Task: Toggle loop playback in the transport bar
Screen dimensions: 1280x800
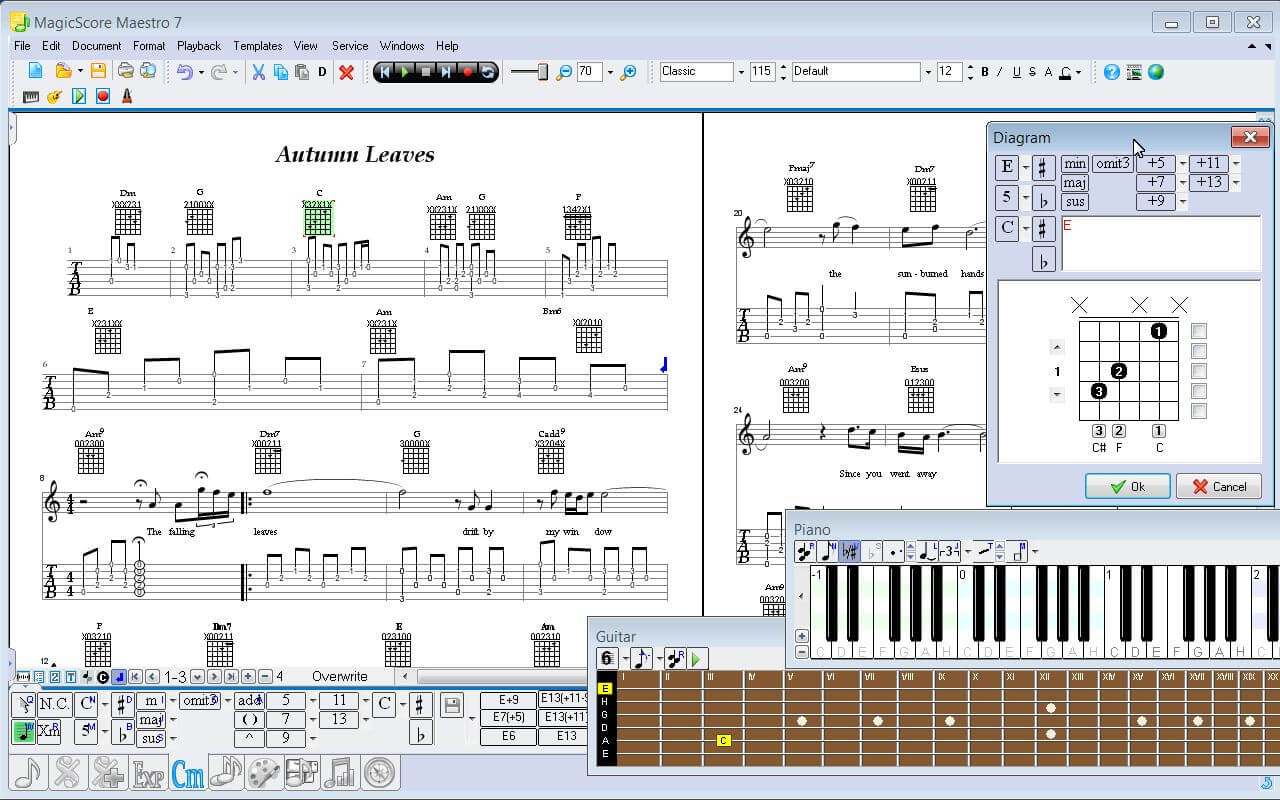Action: (x=487, y=72)
